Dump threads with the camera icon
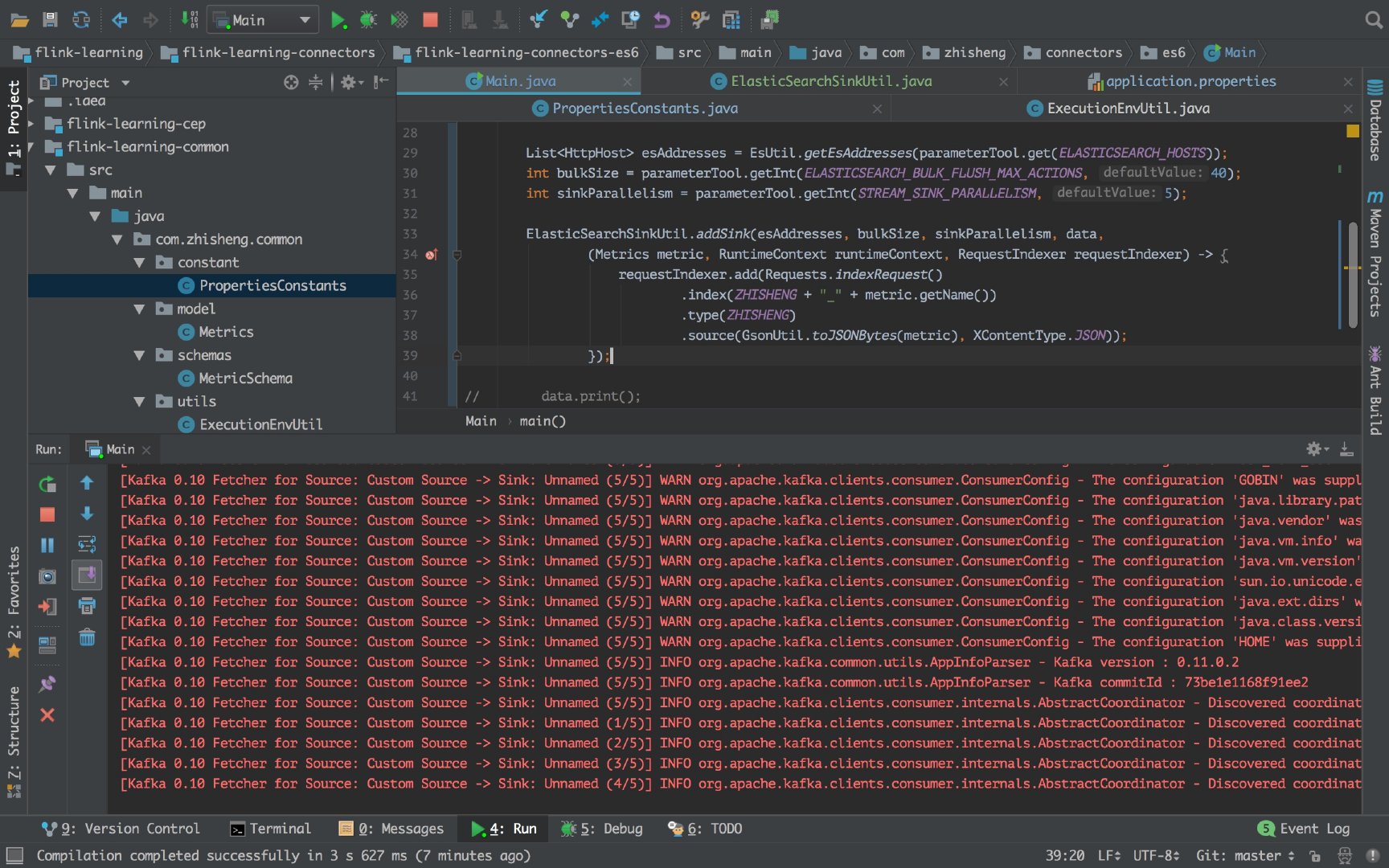1389x868 pixels. point(47,576)
